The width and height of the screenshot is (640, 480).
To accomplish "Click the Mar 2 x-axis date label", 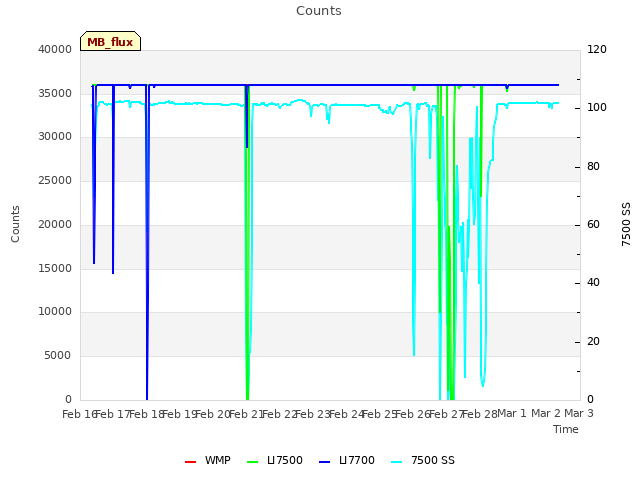I will pyautogui.click(x=546, y=413).
